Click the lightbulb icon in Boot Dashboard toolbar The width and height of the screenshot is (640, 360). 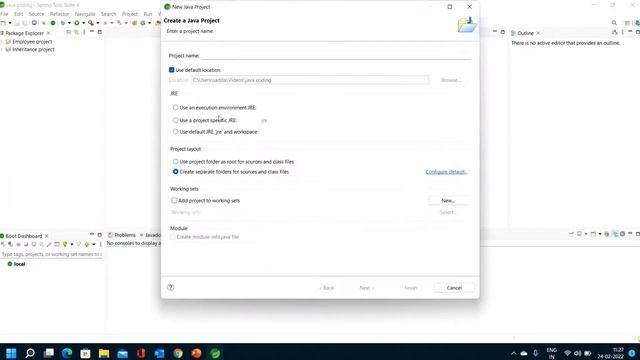(x=64, y=244)
